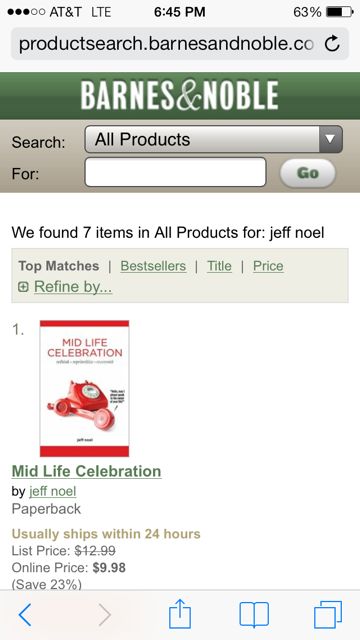Sort results by Title
The height and width of the screenshot is (640, 360).
219,266
